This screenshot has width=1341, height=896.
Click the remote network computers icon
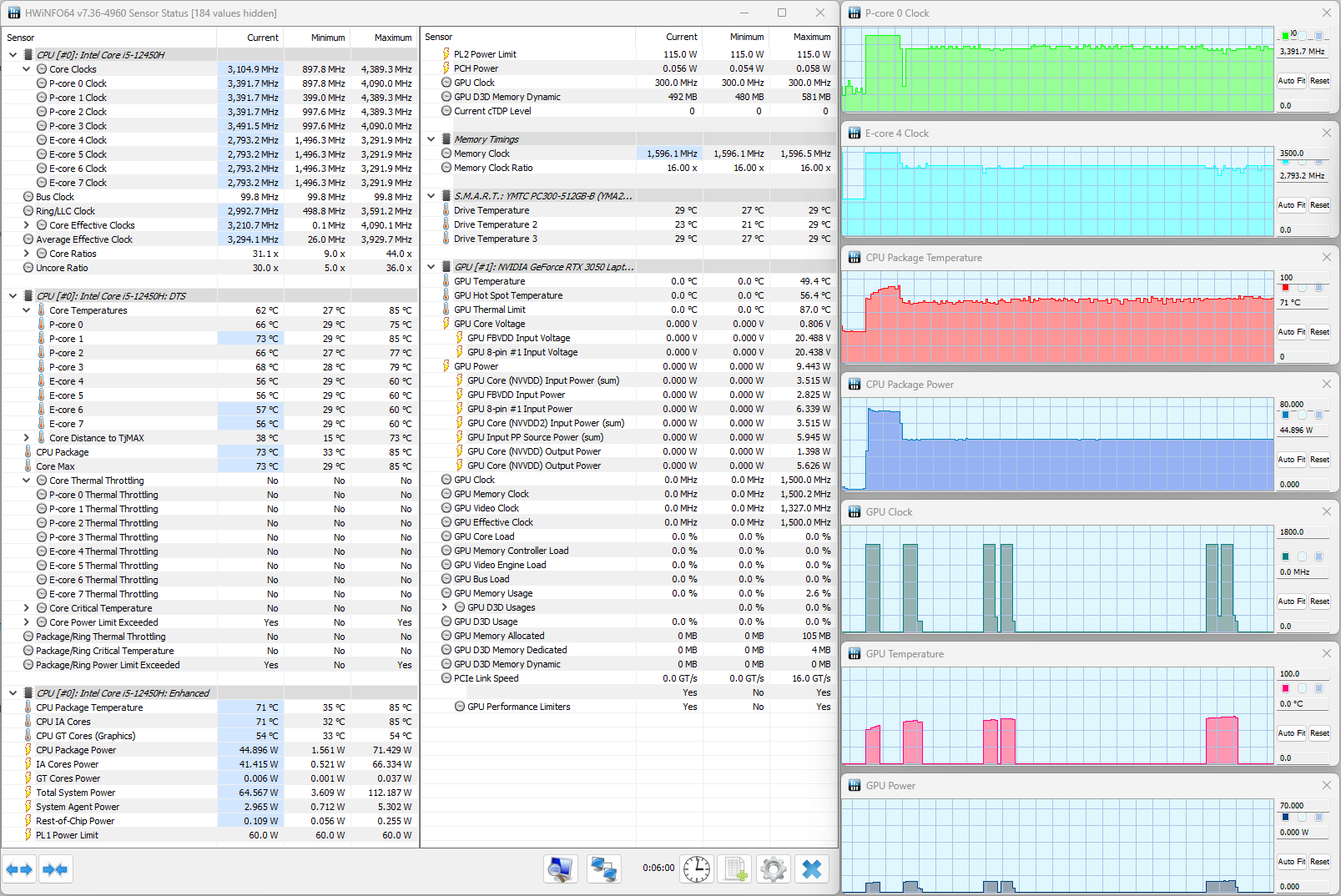coord(602,869)
